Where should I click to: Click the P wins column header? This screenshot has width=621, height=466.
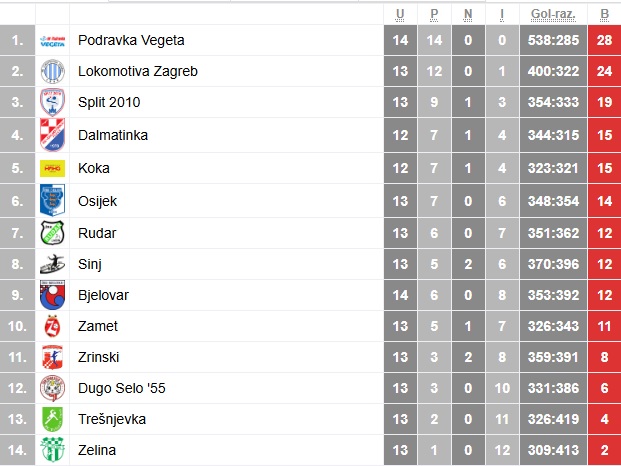434,14
